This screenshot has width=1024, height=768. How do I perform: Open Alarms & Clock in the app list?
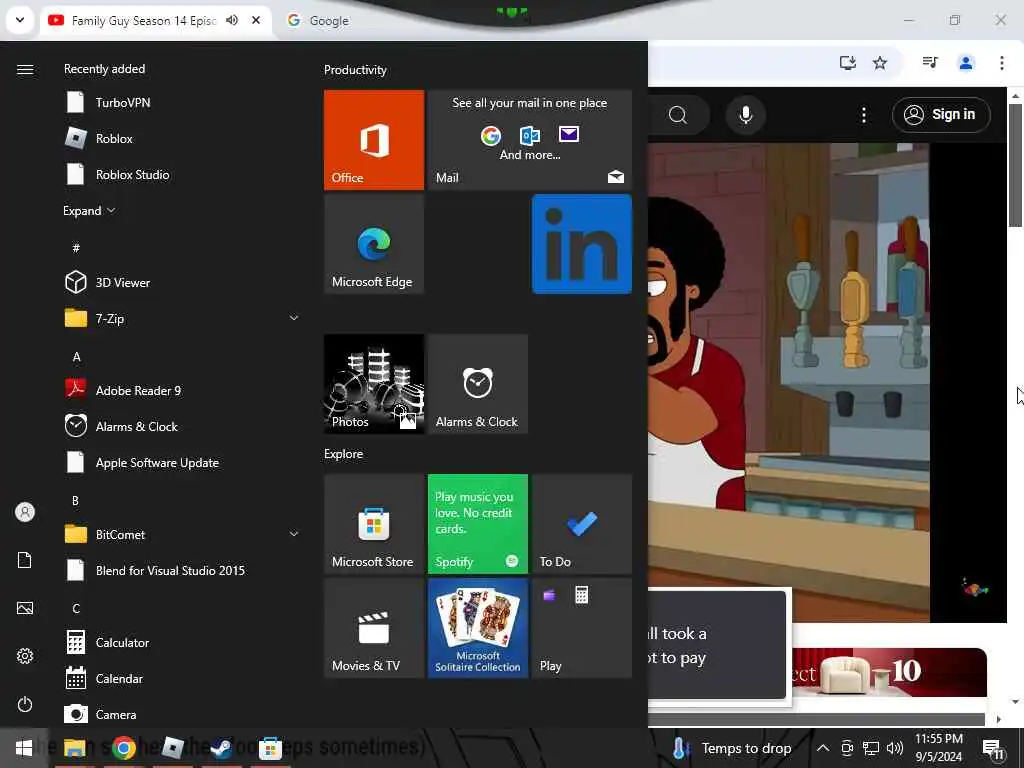pyautogui.click(x=182, y=426)
